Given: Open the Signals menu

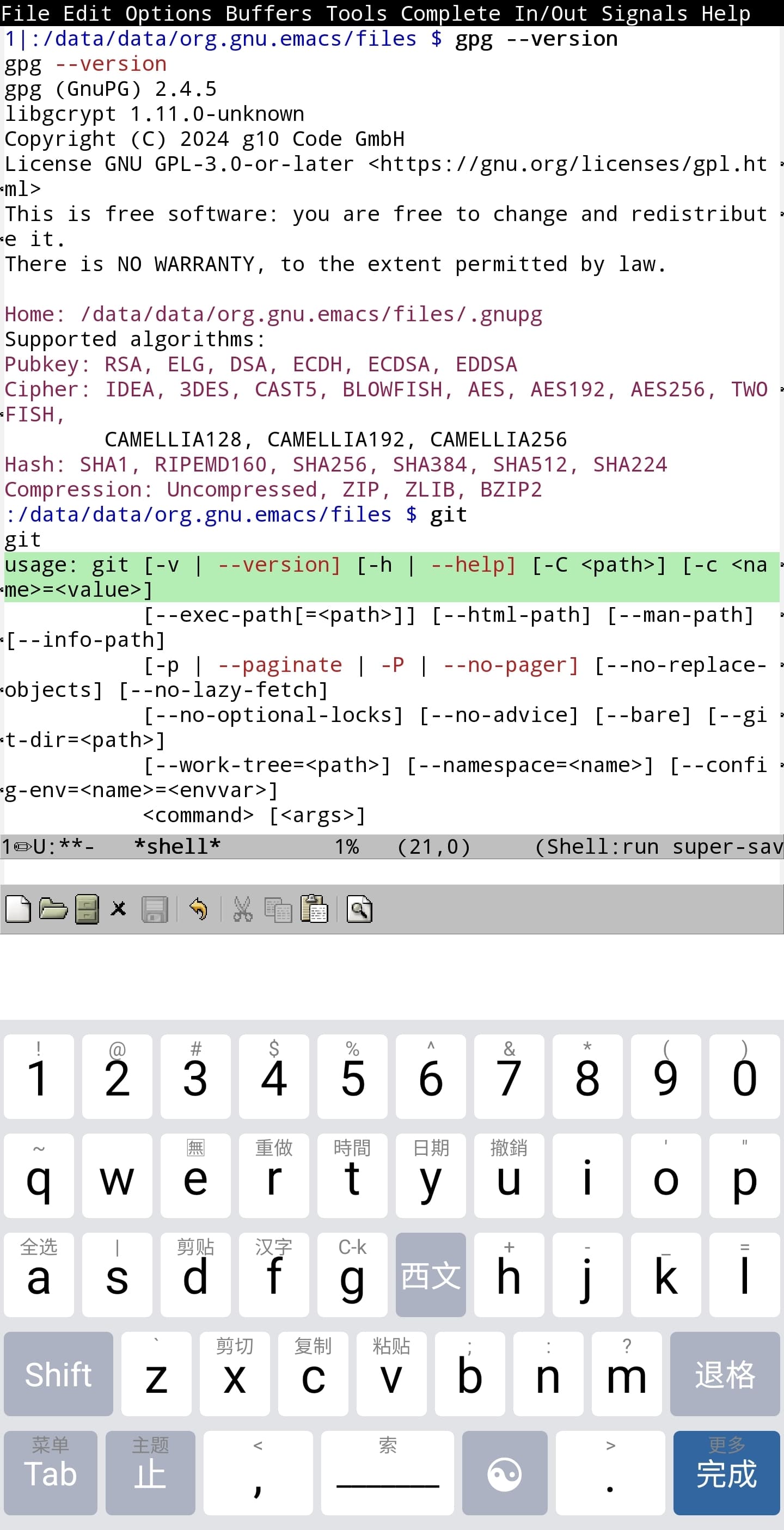Looking at the screenshot, I should (x=645, y=13).
